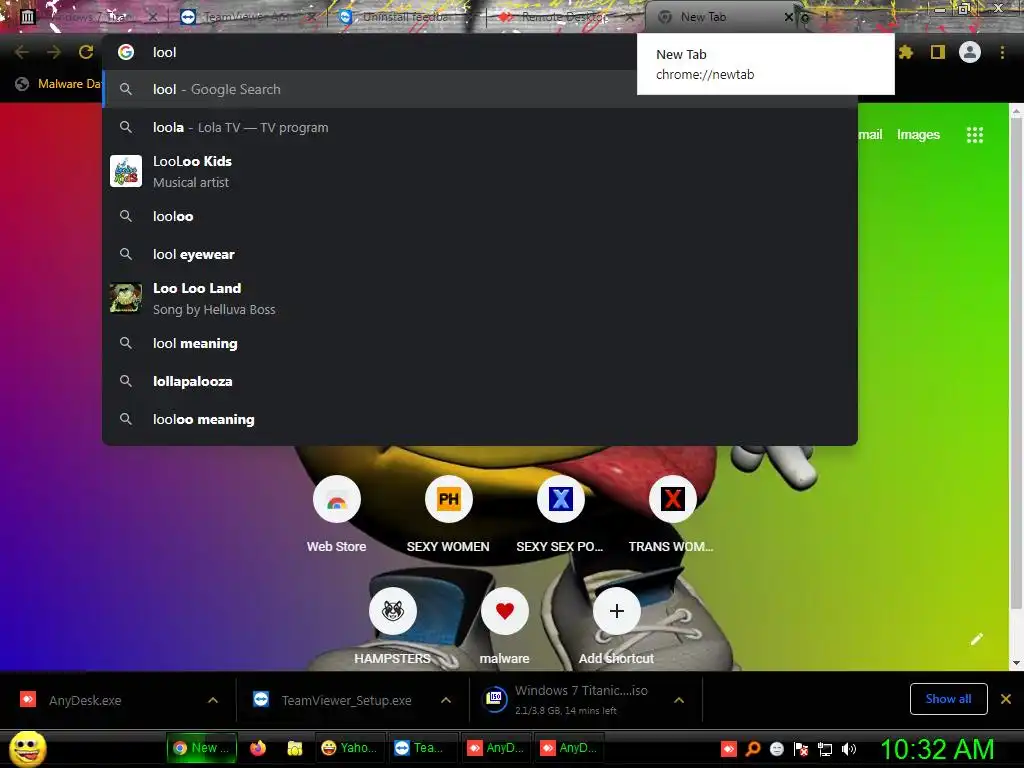Click the Action Center flag tray icon

801,749
